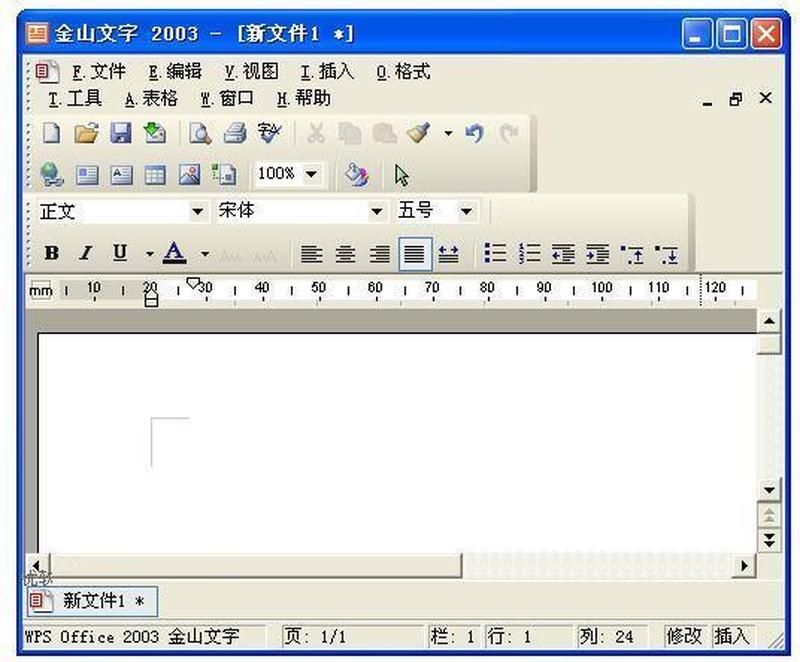Expand the 正文 style dropdown
Screen dimensions: 800x662
click(x=197, y=211)
